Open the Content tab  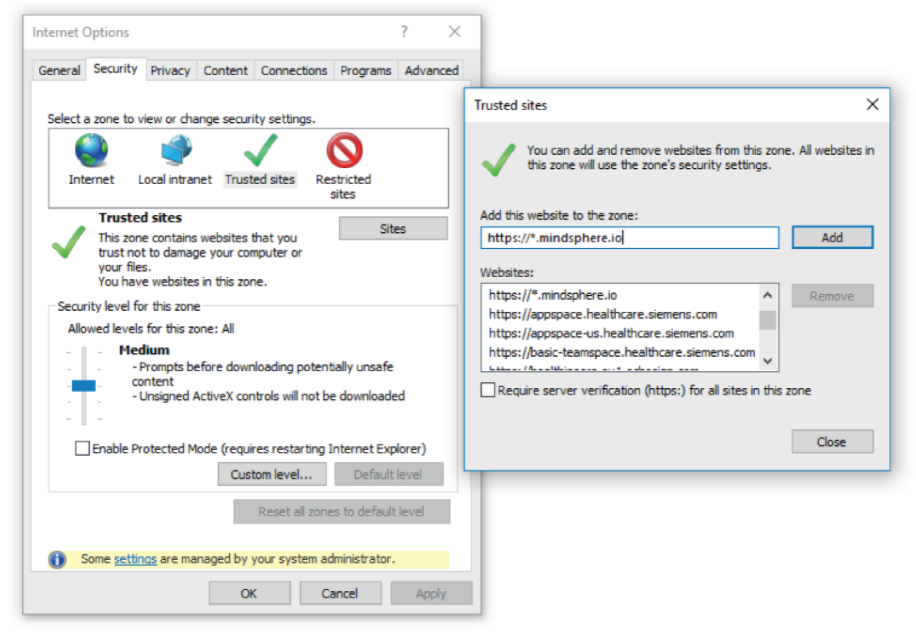(225, 71)
